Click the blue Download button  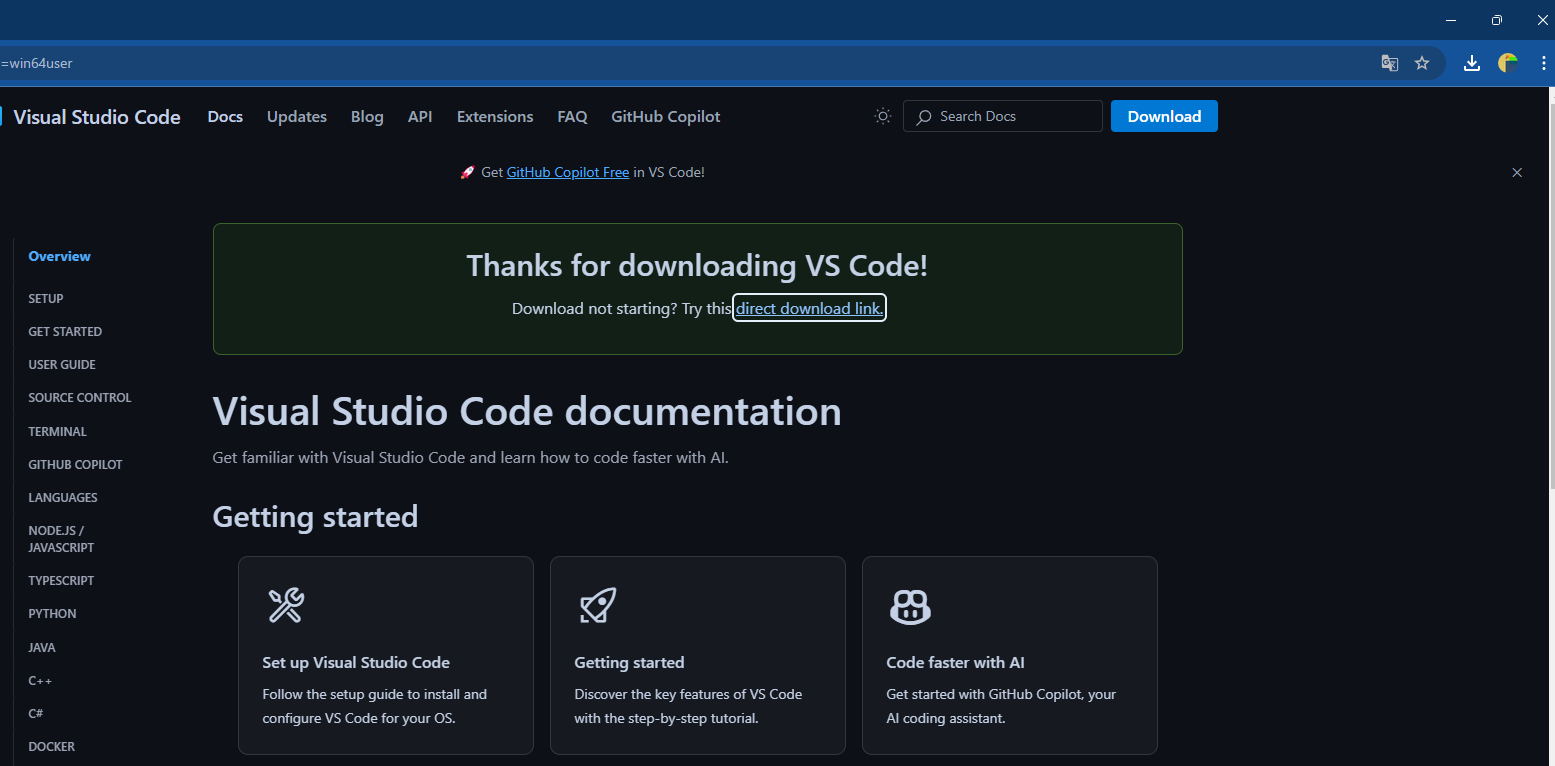coord(1164,116)
